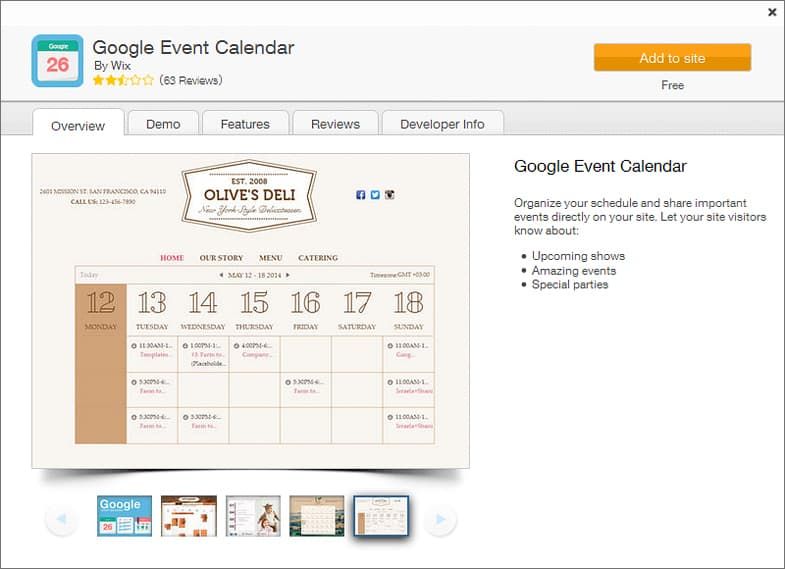Select the second thumbnail with orange blocks
This screenshot has height=569, width=785.
(189, 516)
